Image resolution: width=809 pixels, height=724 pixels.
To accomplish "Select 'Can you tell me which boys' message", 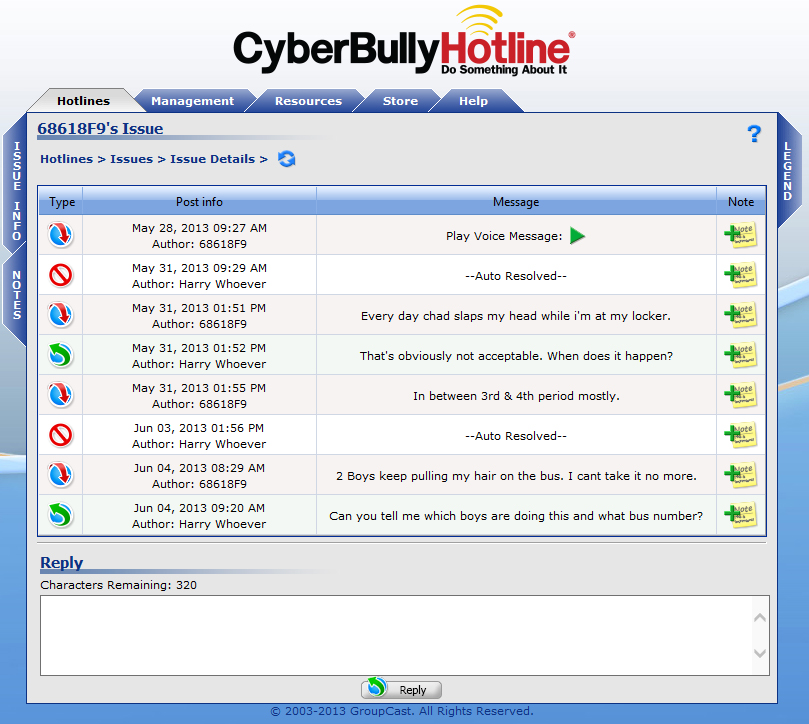I will click(516, 516).
